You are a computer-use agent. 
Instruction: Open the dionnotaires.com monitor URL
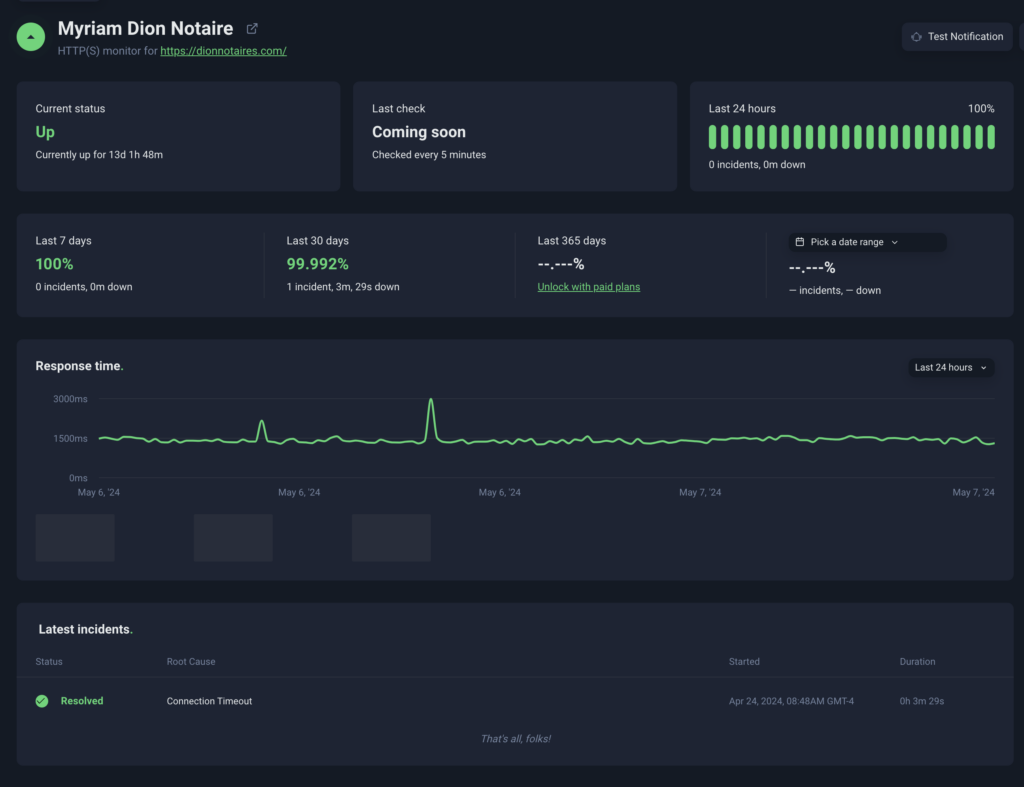[x=223, y=51]
